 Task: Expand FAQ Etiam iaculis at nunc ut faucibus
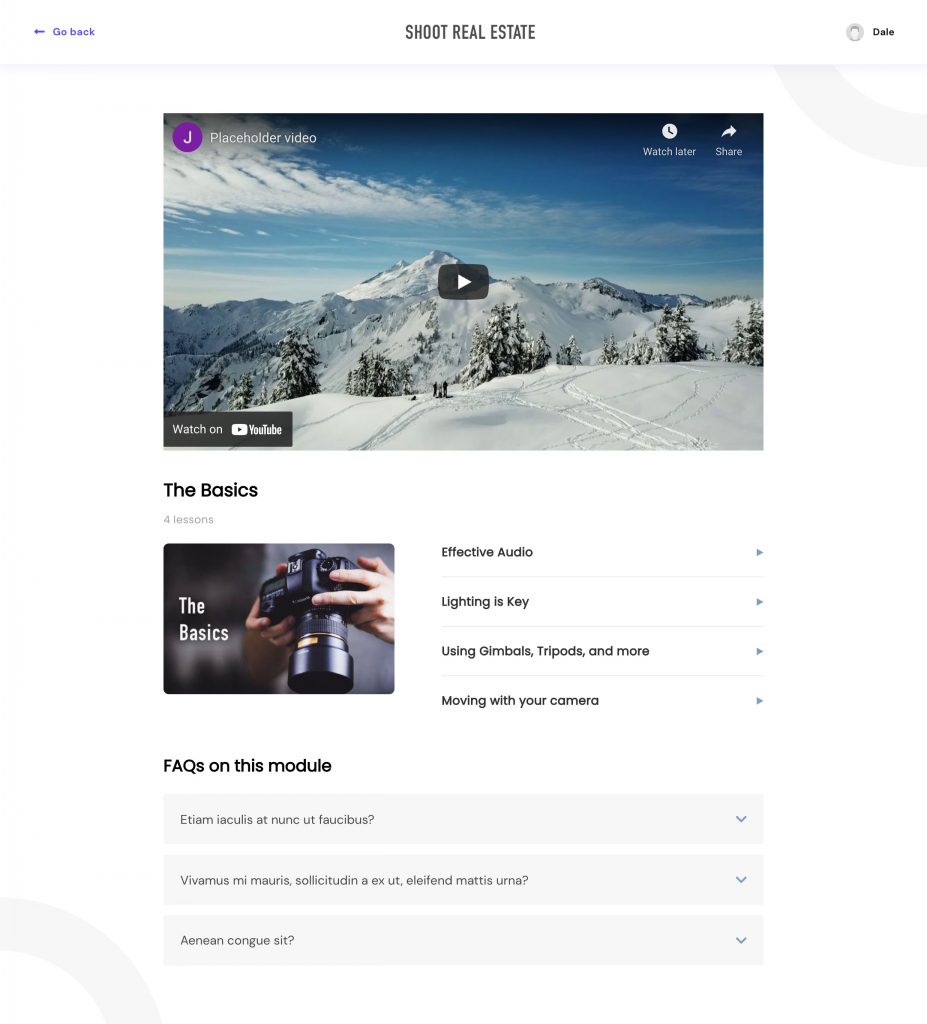coord(463,819)
